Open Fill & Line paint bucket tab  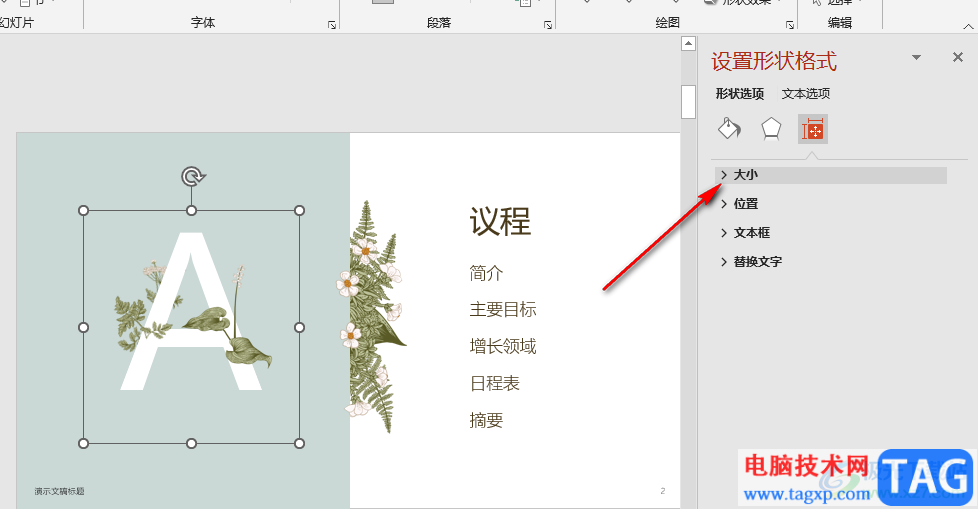729,129
